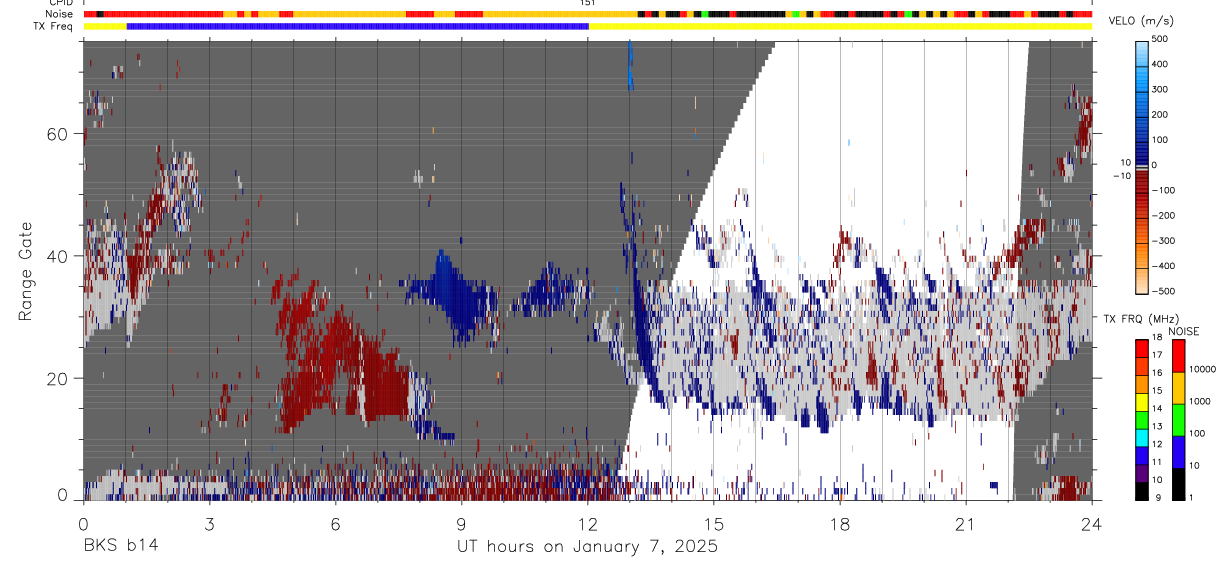This screenshot has height=567, width=1228.
Task: Click the 3 tick on UT hours axis
Action: coord(209,523)
